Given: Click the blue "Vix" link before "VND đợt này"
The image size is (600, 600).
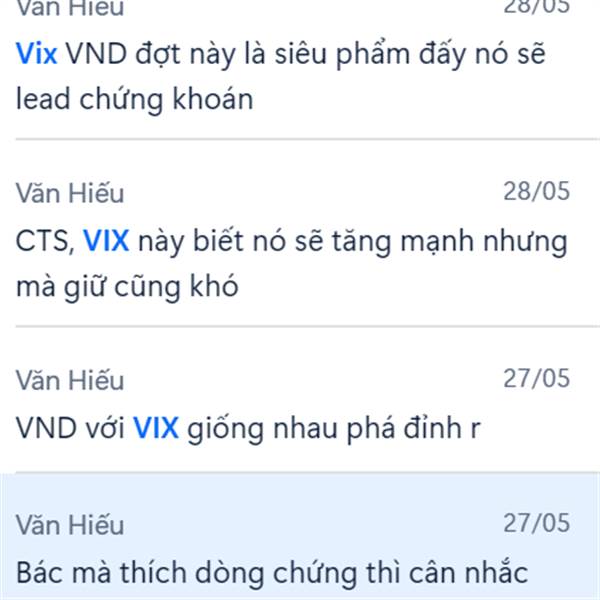Looking at the screenshot, I should pyautogui.click(x=37, y=54).
